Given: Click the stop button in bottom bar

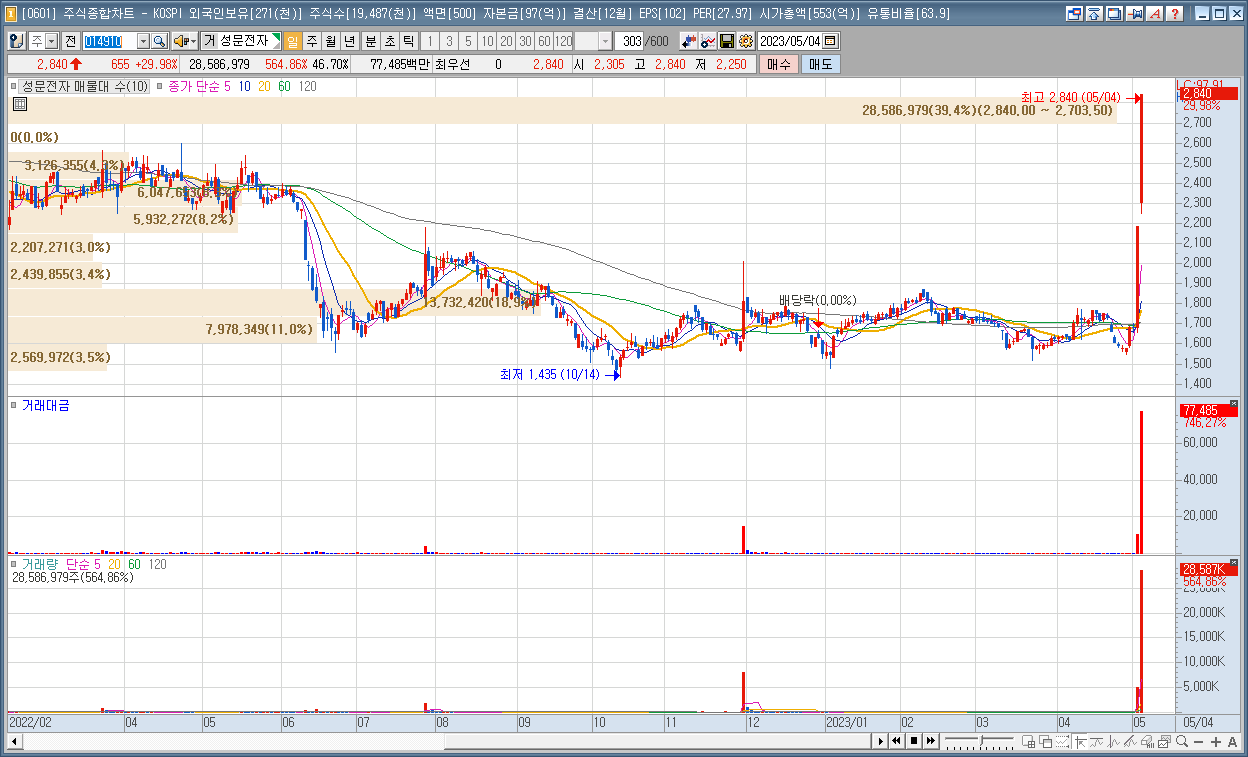Looking at the screenshot, I should (914, 741).
